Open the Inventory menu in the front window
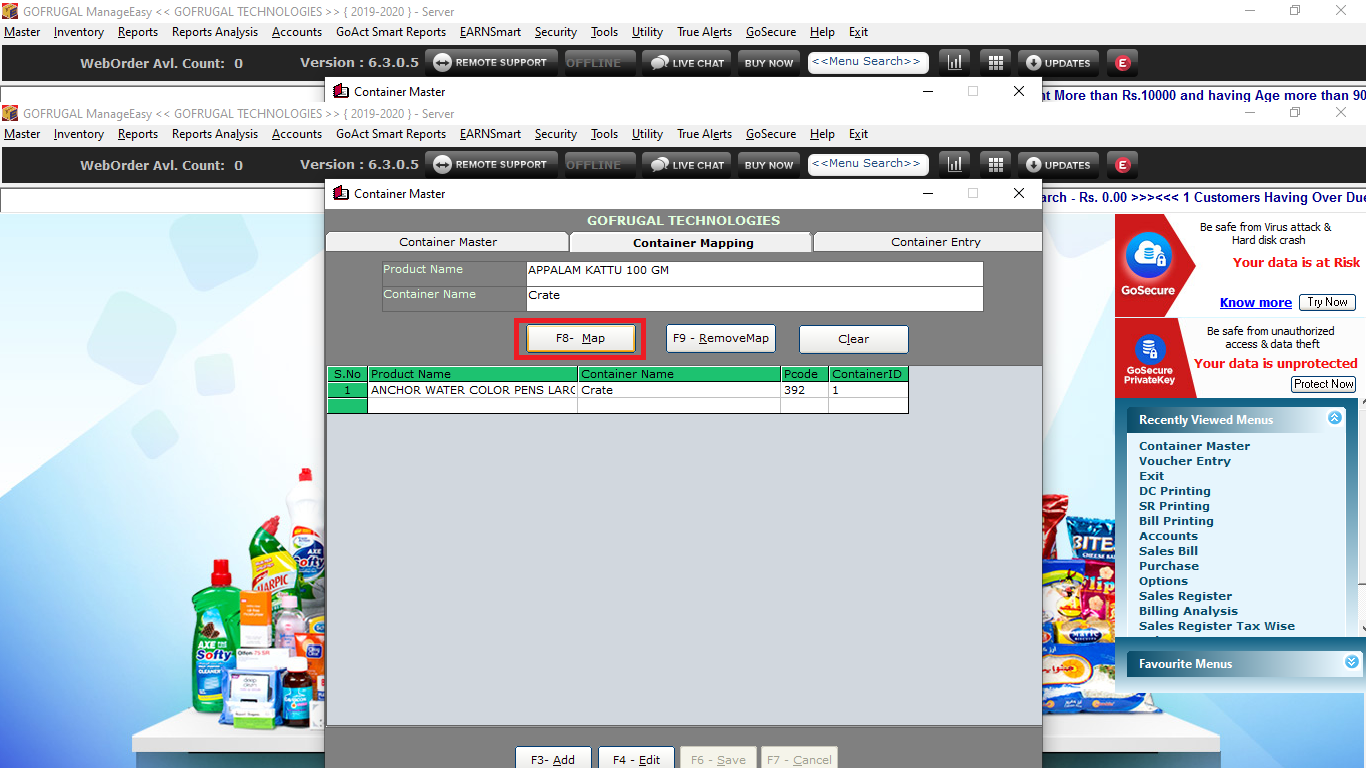 (x=79, y=134)
